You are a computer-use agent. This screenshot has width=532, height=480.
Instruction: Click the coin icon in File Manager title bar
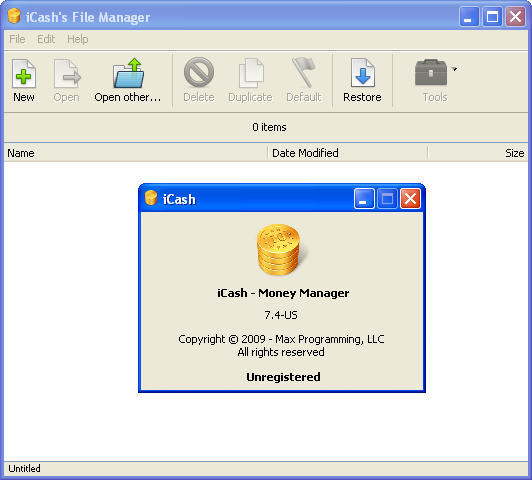[14, 16]
